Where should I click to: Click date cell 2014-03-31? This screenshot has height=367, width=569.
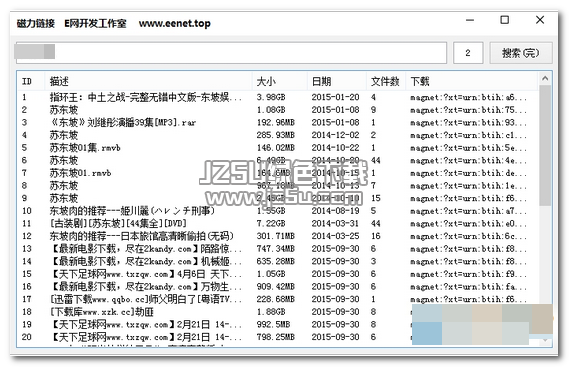335,224
